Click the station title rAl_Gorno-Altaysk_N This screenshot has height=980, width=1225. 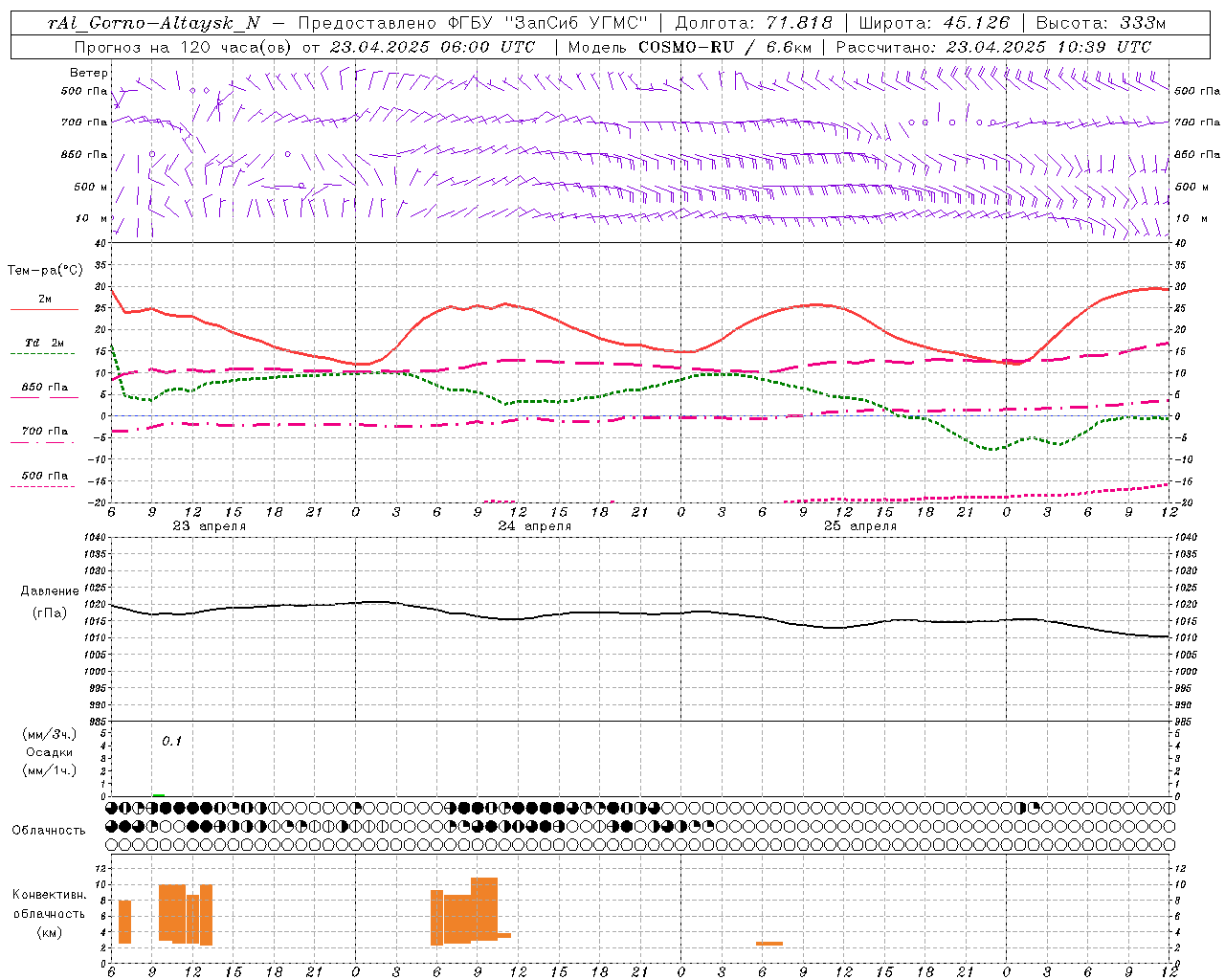[x=153, y=24]
